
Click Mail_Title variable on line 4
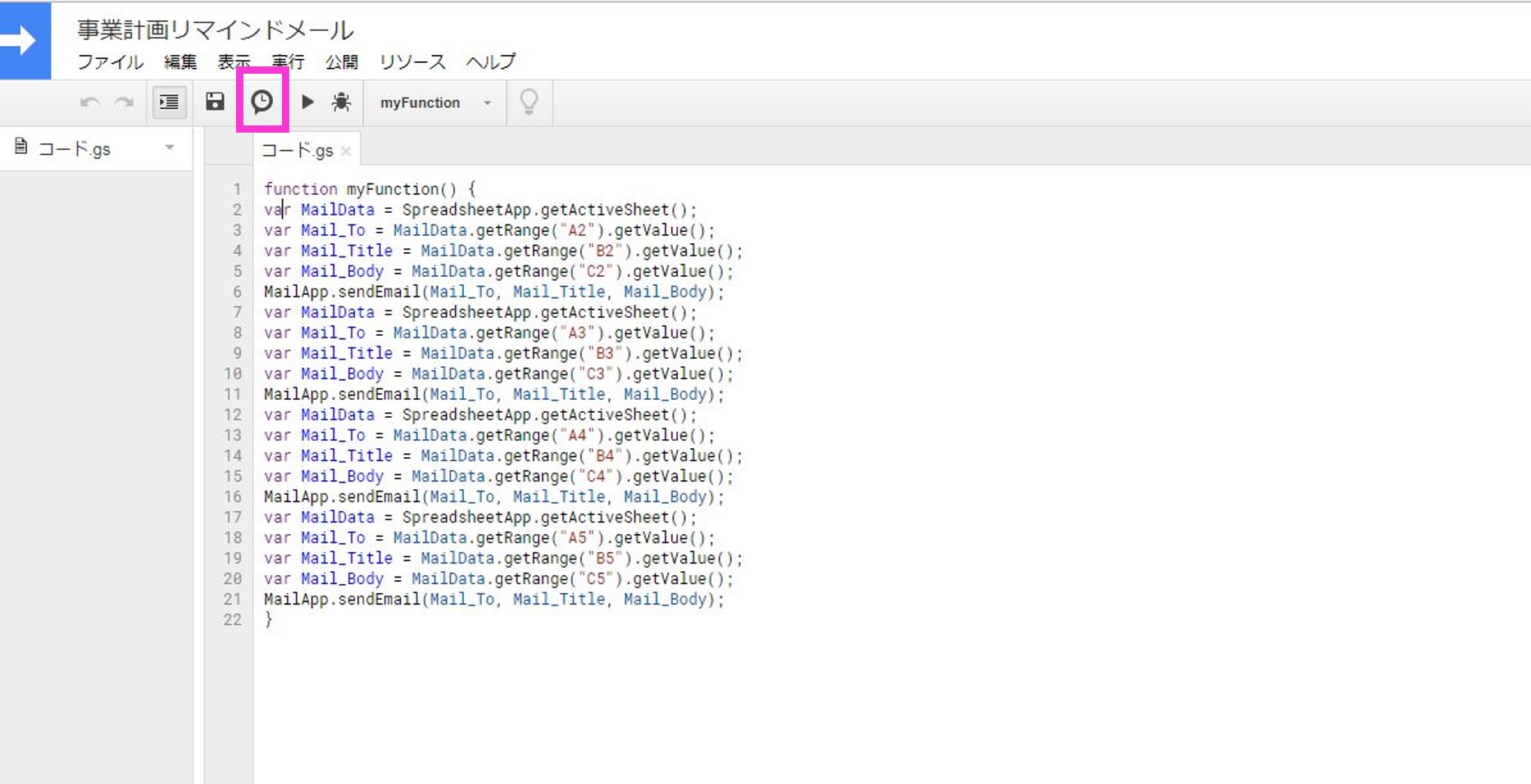[347, 251]
